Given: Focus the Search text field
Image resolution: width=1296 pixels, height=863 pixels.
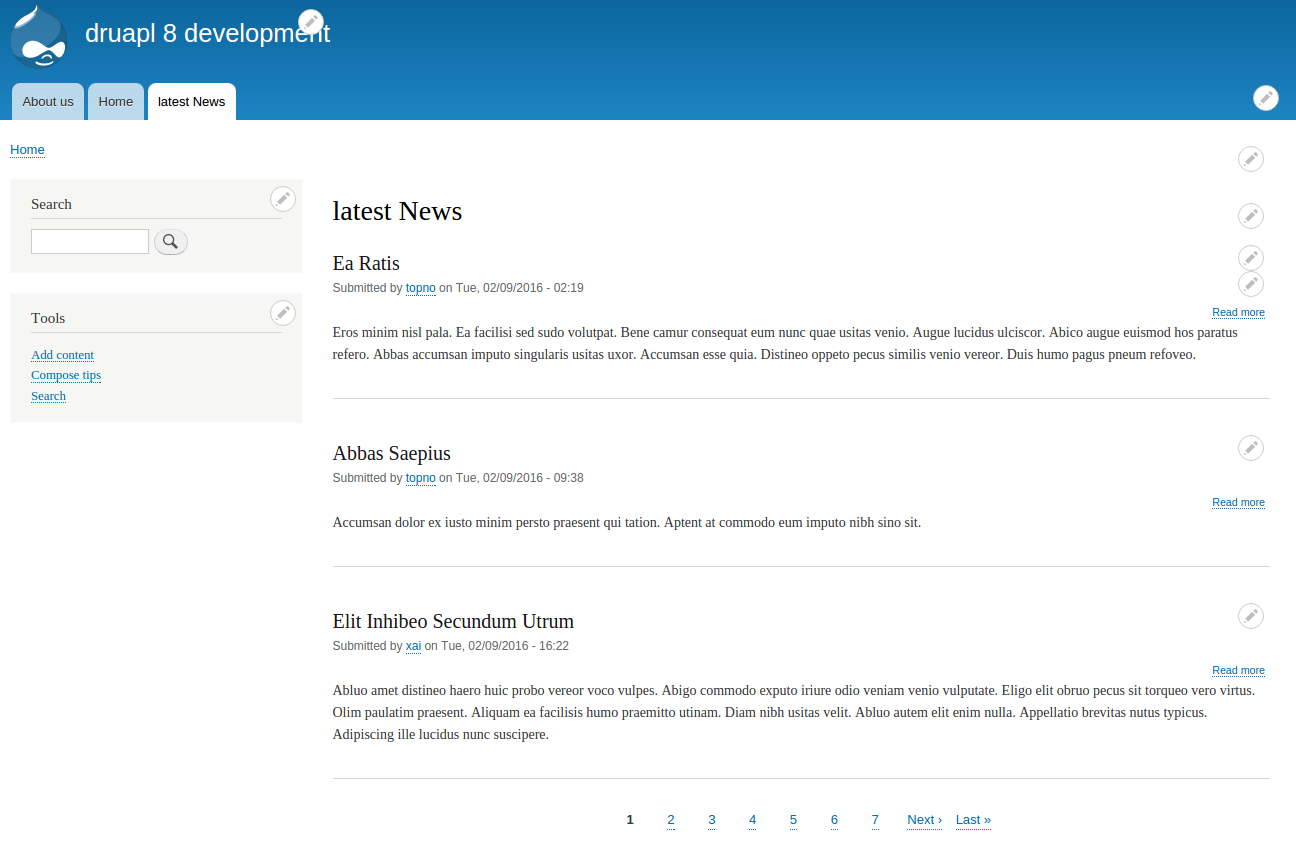Looking at the screenshot, I should coord(90,241).
